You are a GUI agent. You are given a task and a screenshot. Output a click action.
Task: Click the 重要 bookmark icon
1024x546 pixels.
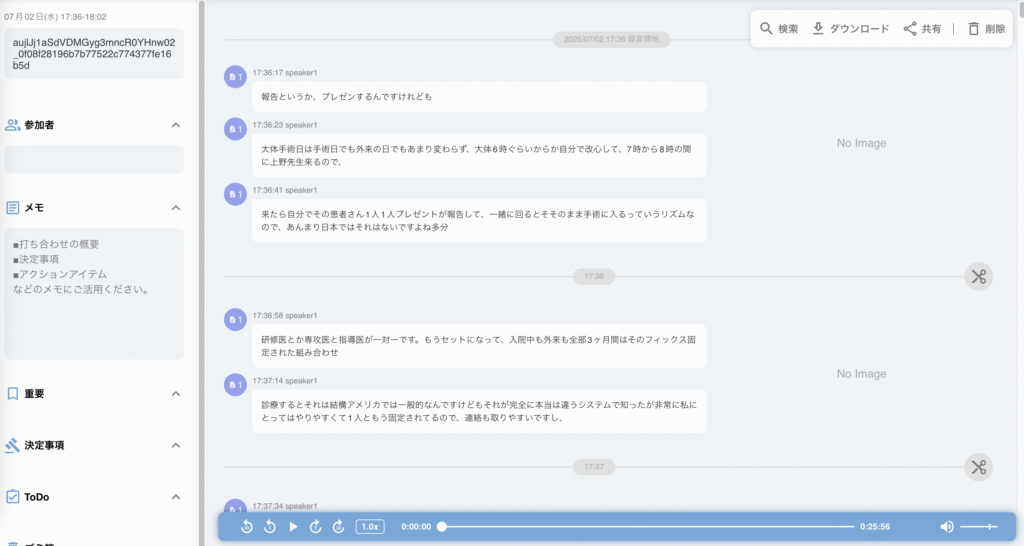[12, 393]
